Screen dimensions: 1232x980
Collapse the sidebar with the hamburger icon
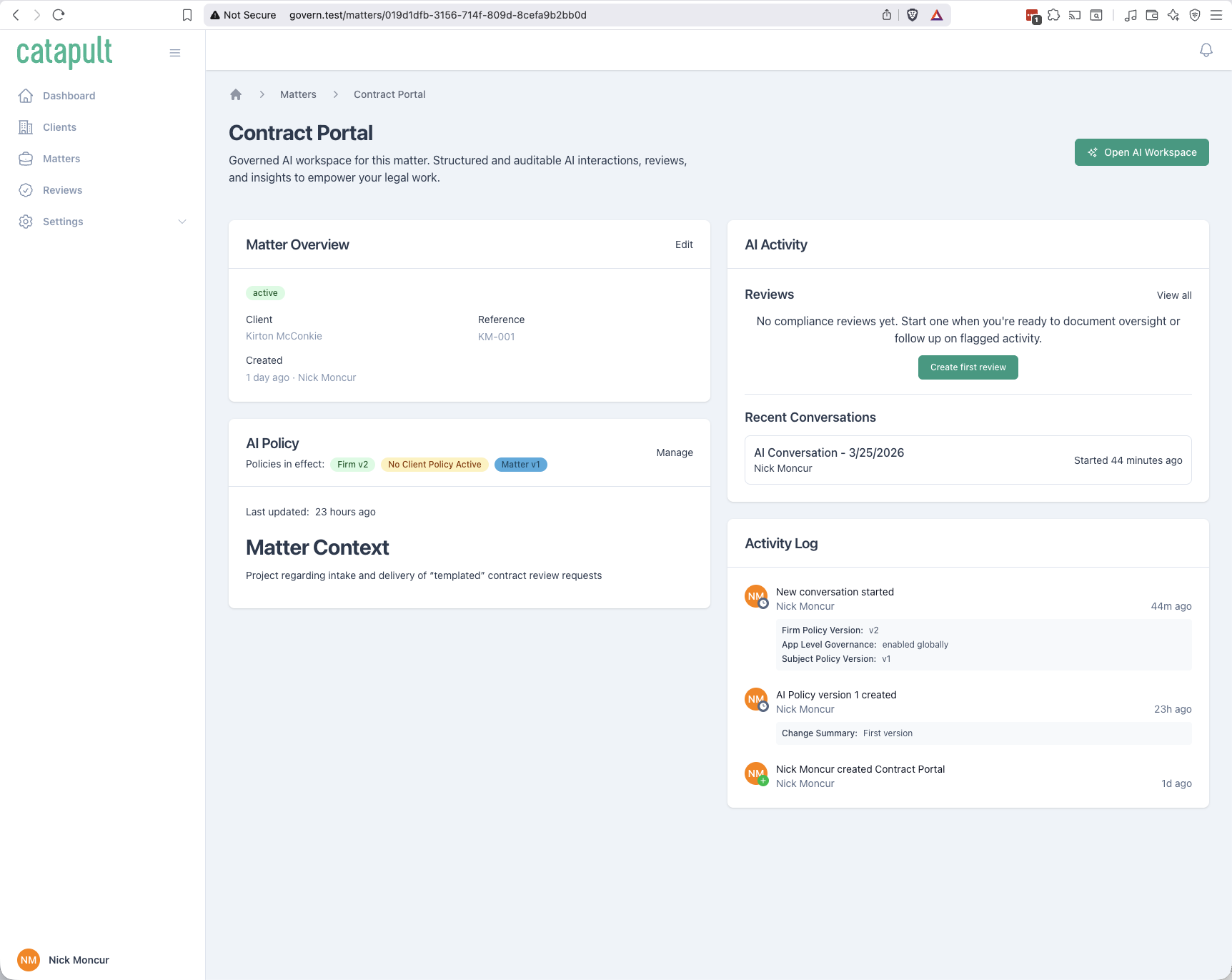(175, 52)
